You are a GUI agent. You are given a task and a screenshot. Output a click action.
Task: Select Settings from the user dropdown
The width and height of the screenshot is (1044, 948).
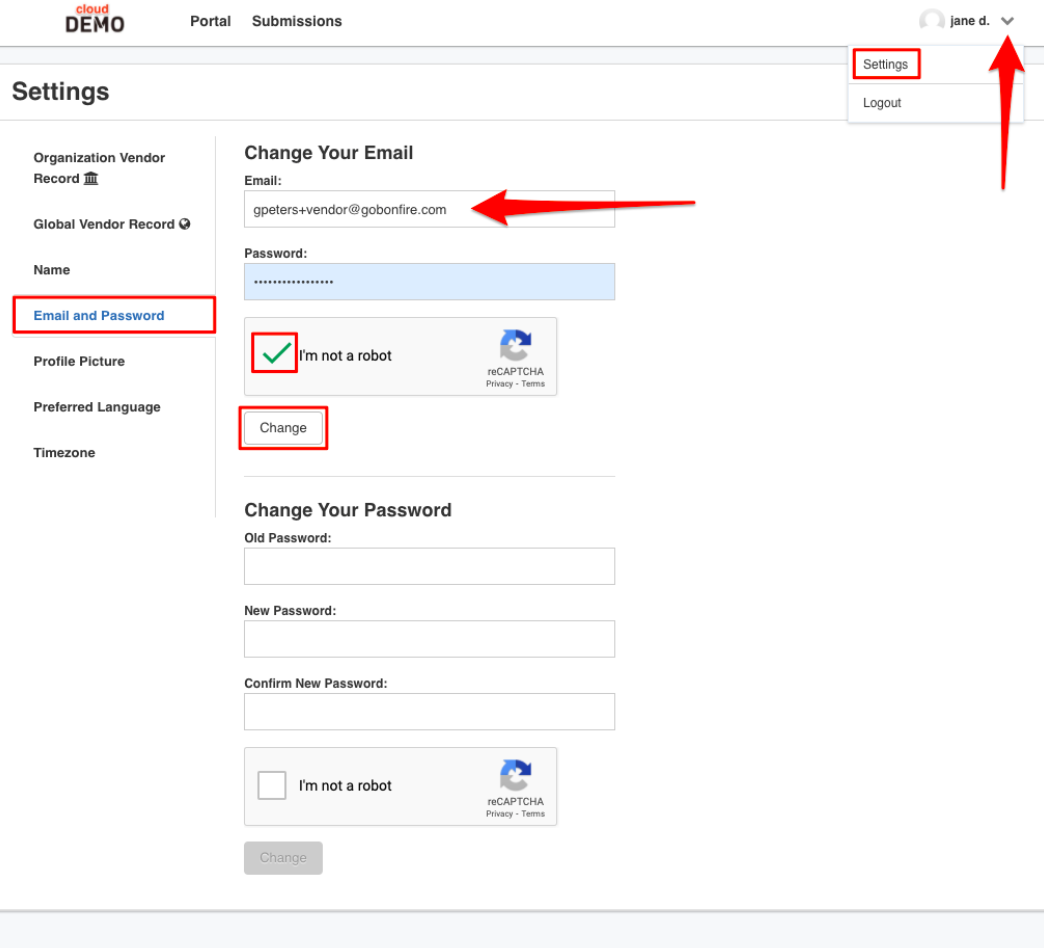point(885,65)
